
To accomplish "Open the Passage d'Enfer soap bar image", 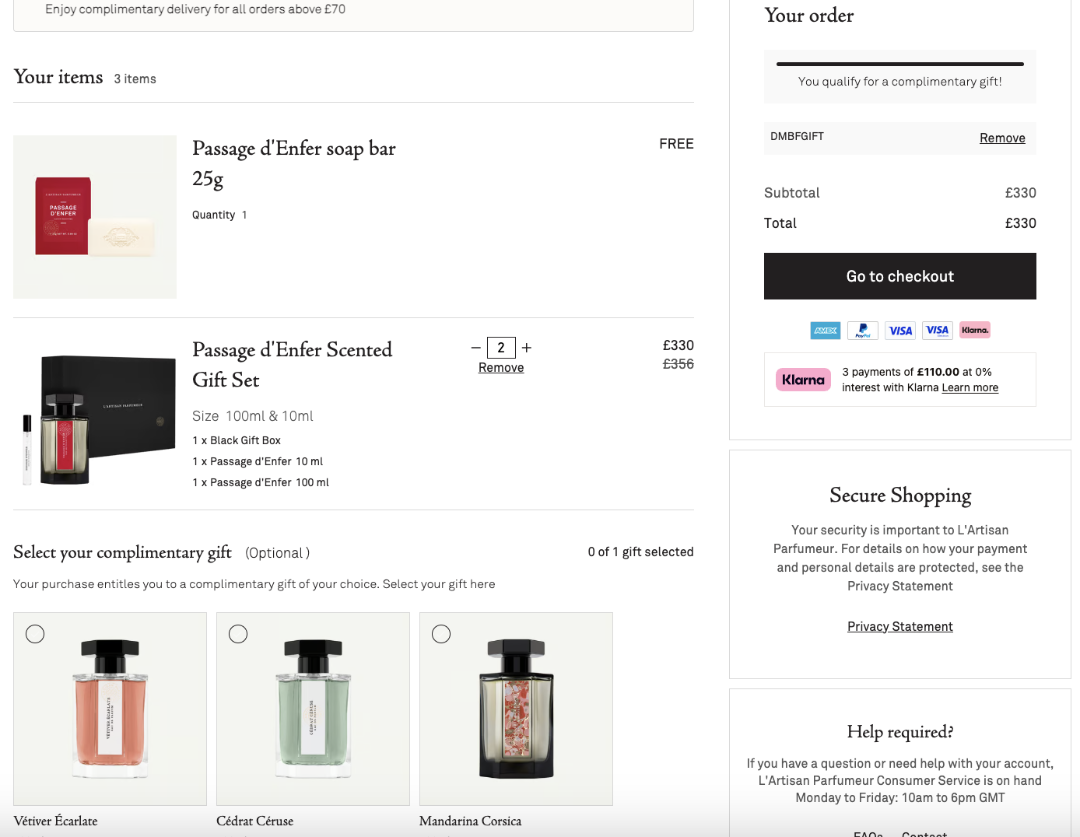I will [95, 217].
